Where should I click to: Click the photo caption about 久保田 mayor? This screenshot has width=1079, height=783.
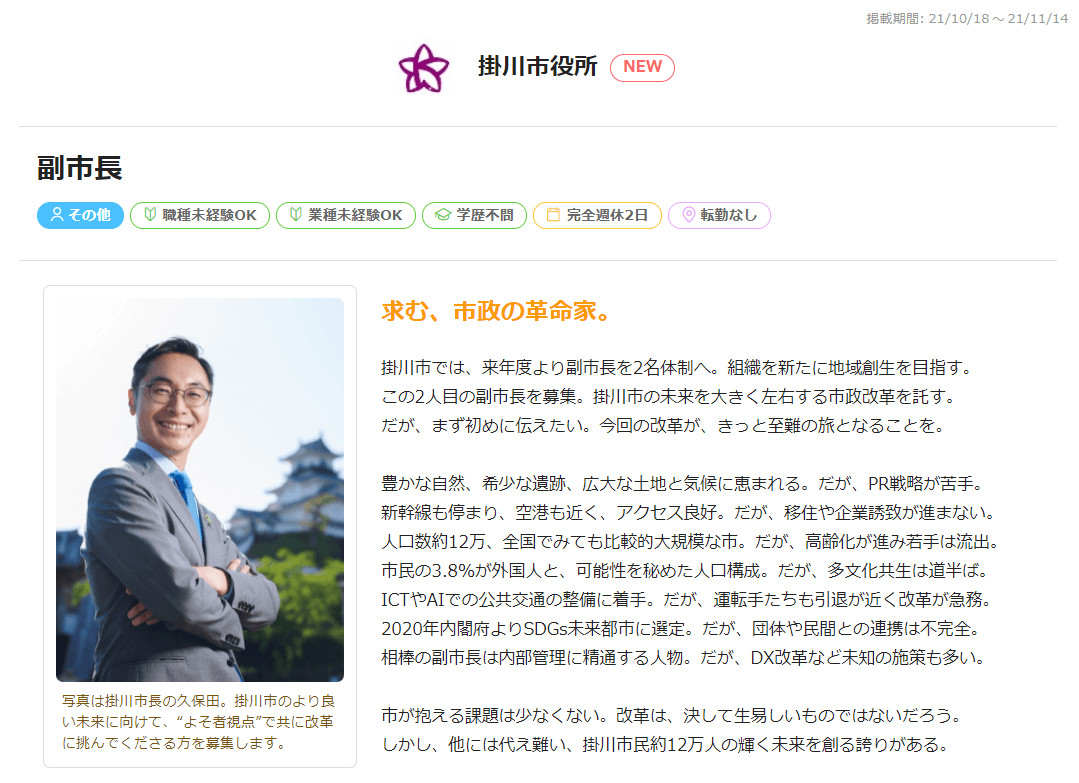tap(198, 722)
